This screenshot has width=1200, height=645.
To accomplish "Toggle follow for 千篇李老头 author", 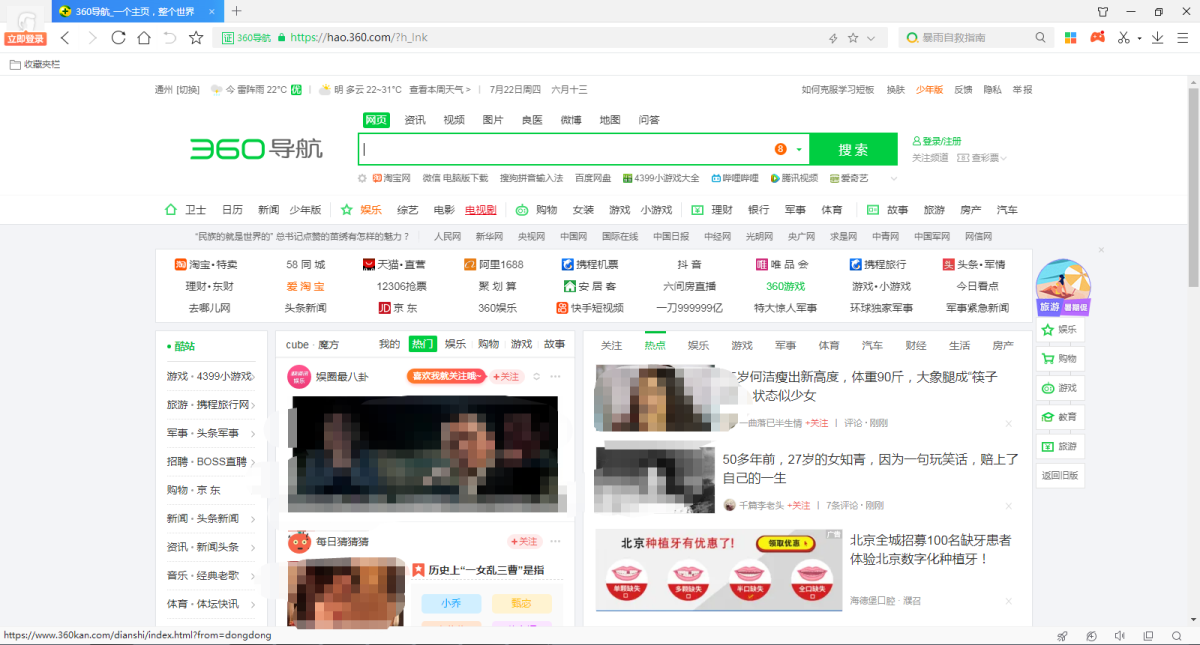I will pos(798,505).
